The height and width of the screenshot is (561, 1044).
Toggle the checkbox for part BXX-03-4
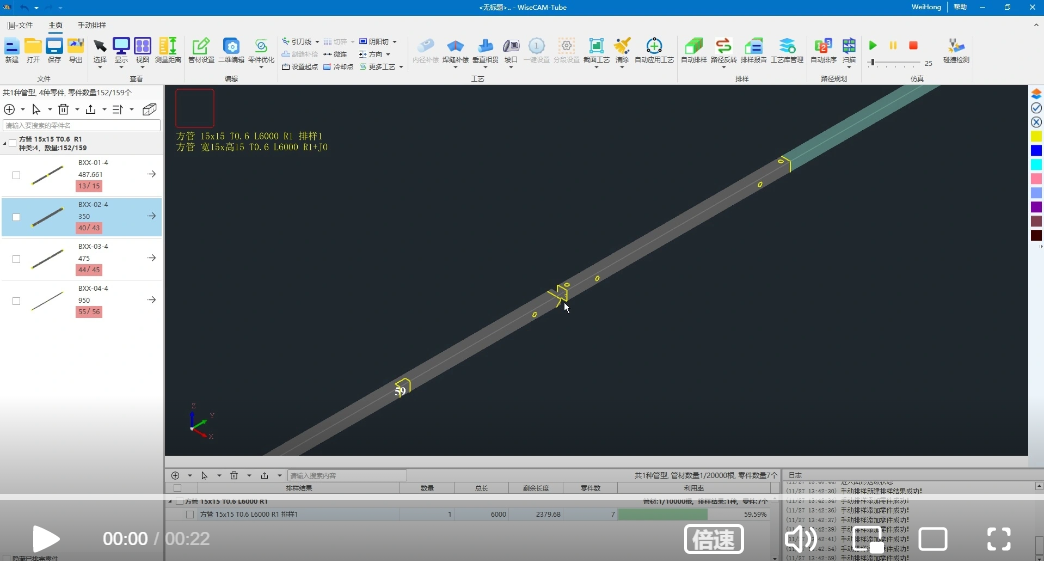(15, 259)
